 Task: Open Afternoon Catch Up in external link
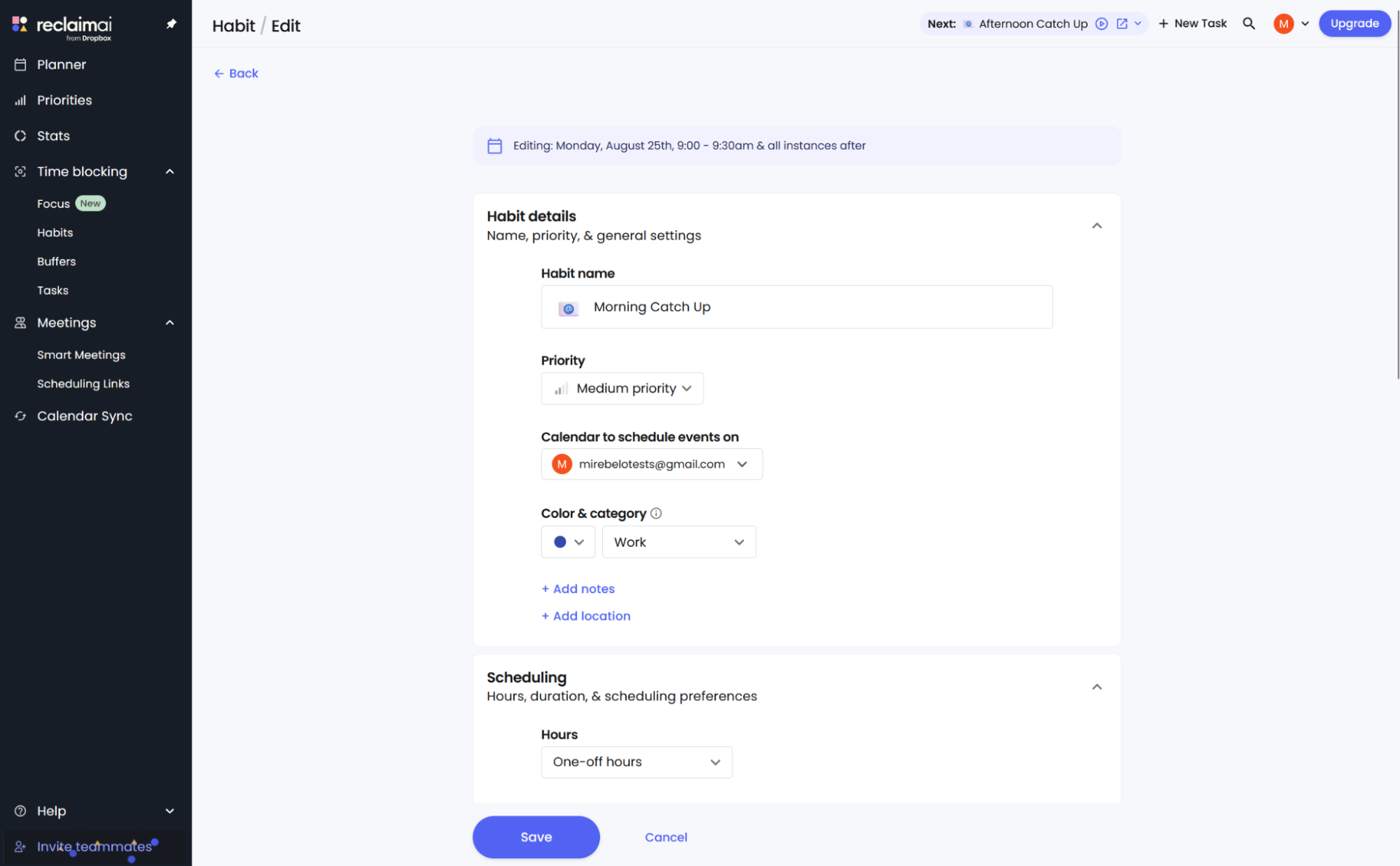1121,23
